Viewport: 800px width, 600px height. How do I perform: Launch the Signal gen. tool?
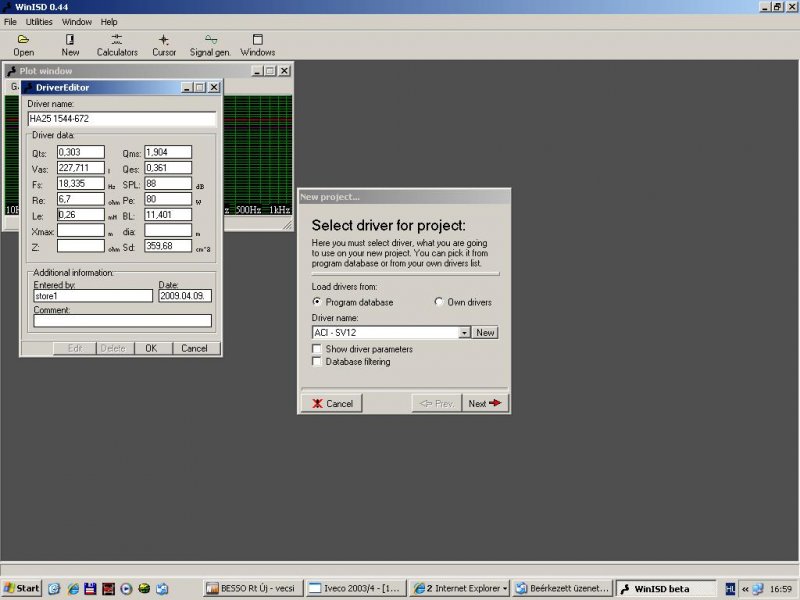(x=210, y=45)
